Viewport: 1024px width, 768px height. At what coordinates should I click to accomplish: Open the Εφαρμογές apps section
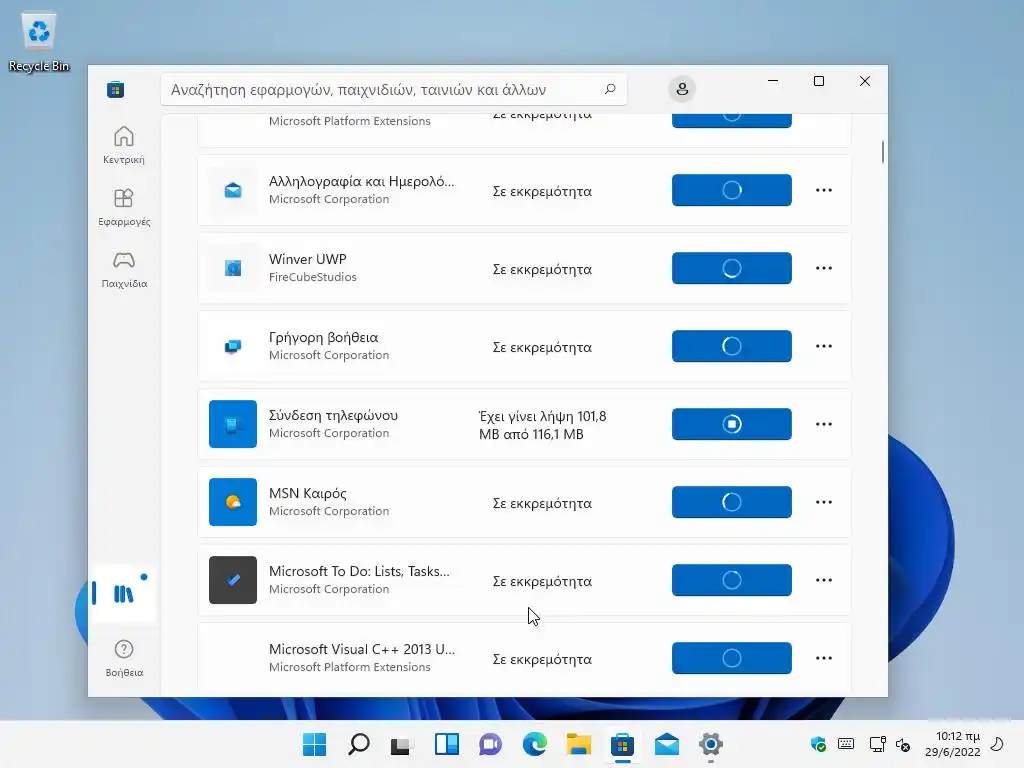(123, 207)
